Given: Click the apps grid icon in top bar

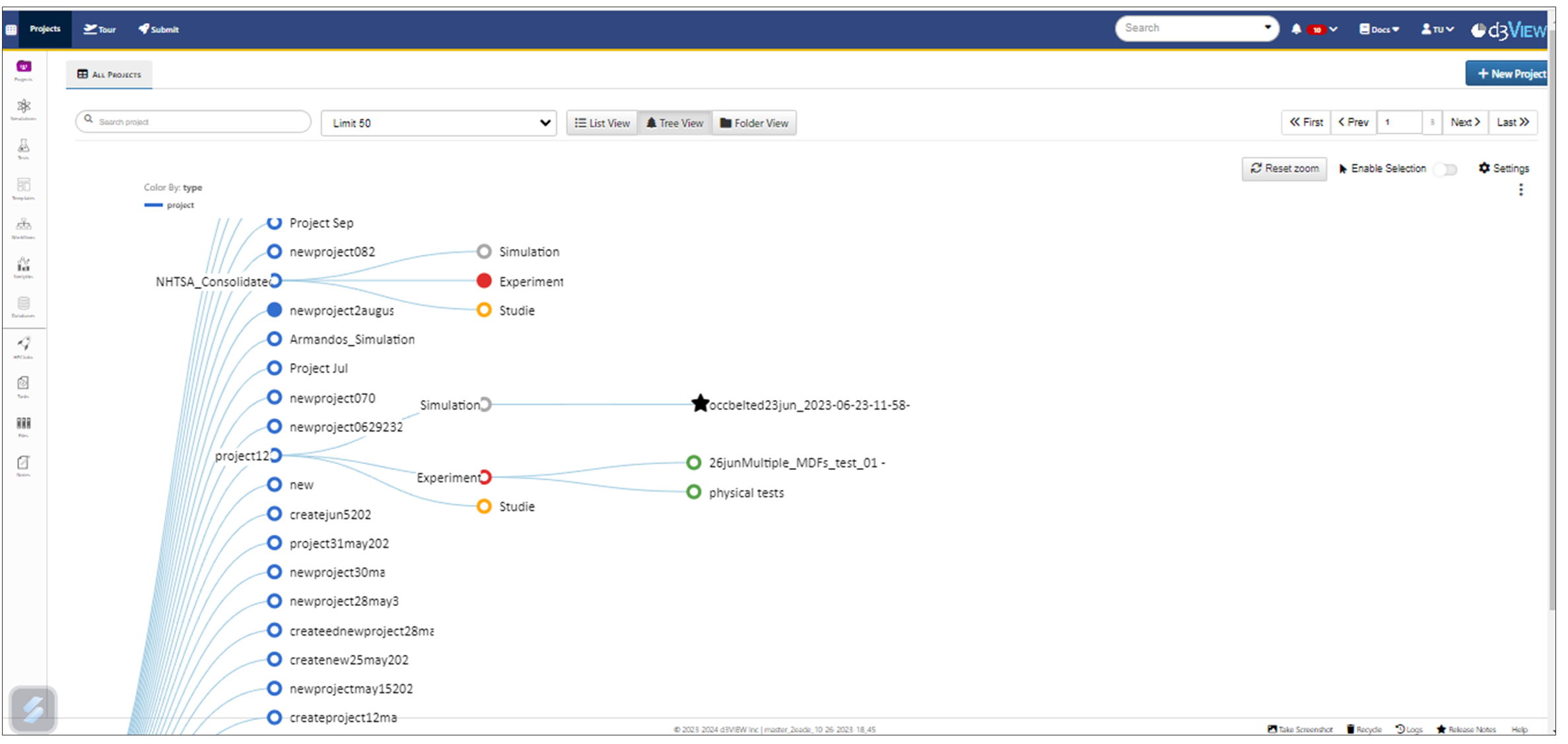Looking at the screenshot, I should pyautogui.click(x=11, y=29).
